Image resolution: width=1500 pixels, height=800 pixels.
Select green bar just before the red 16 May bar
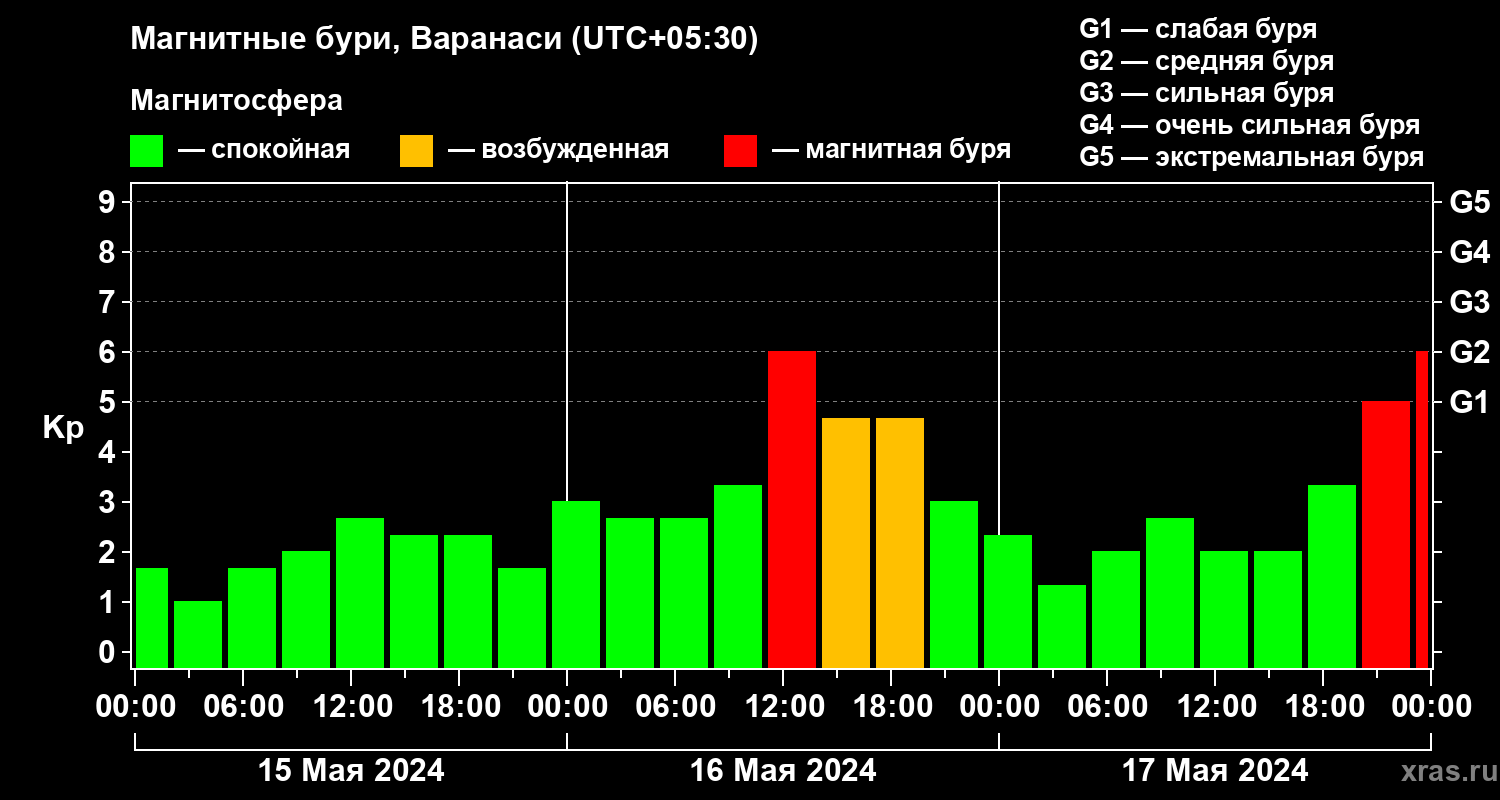pyautogui.click(x=738, y=577)
